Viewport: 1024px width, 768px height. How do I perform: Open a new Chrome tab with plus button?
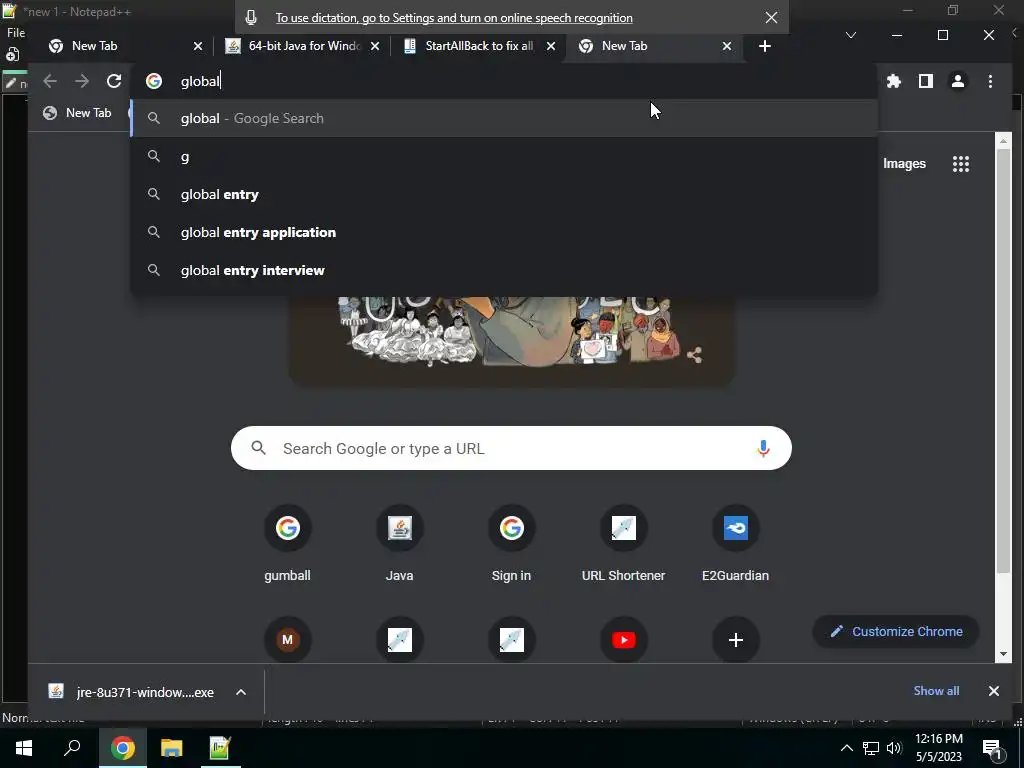pyautogui.click(x=765, y=46)
